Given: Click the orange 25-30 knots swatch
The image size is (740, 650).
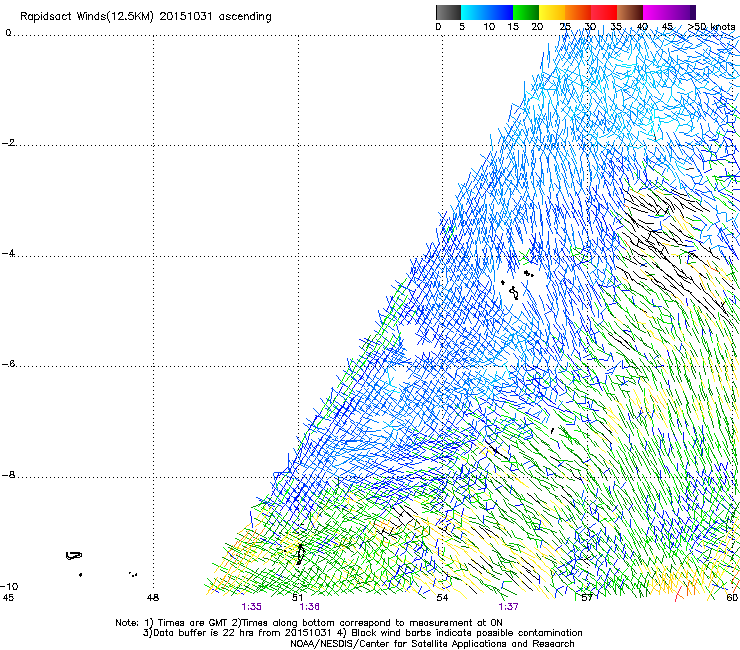Looking at the screenshot, I should coord(578,12).
